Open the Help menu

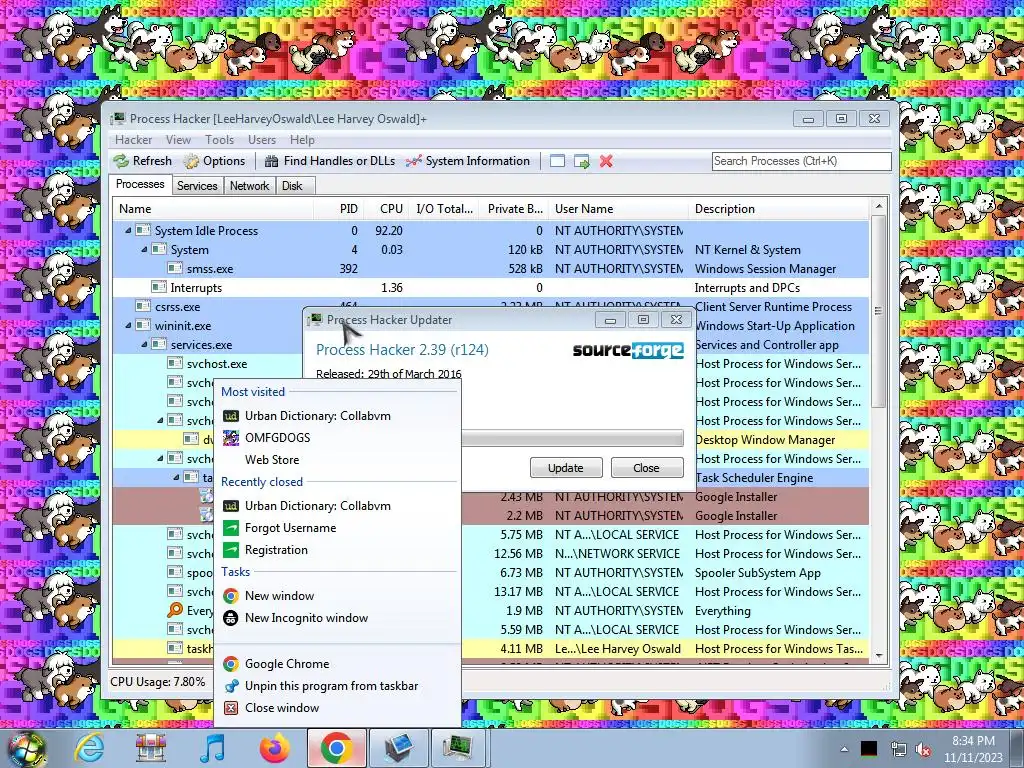[302, 140]
